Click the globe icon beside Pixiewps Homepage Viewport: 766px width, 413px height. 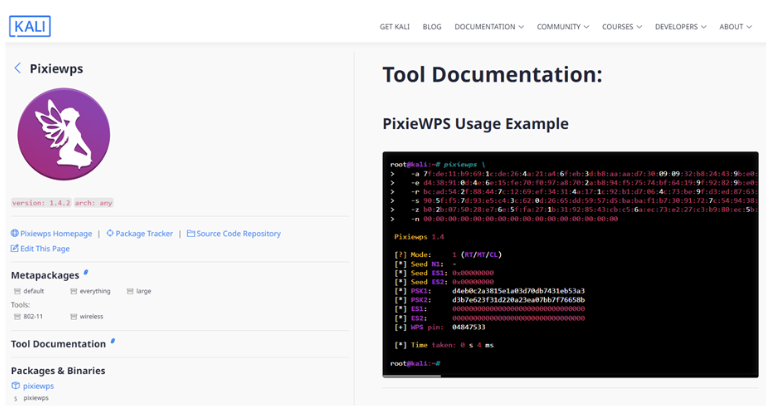point(15,233)
